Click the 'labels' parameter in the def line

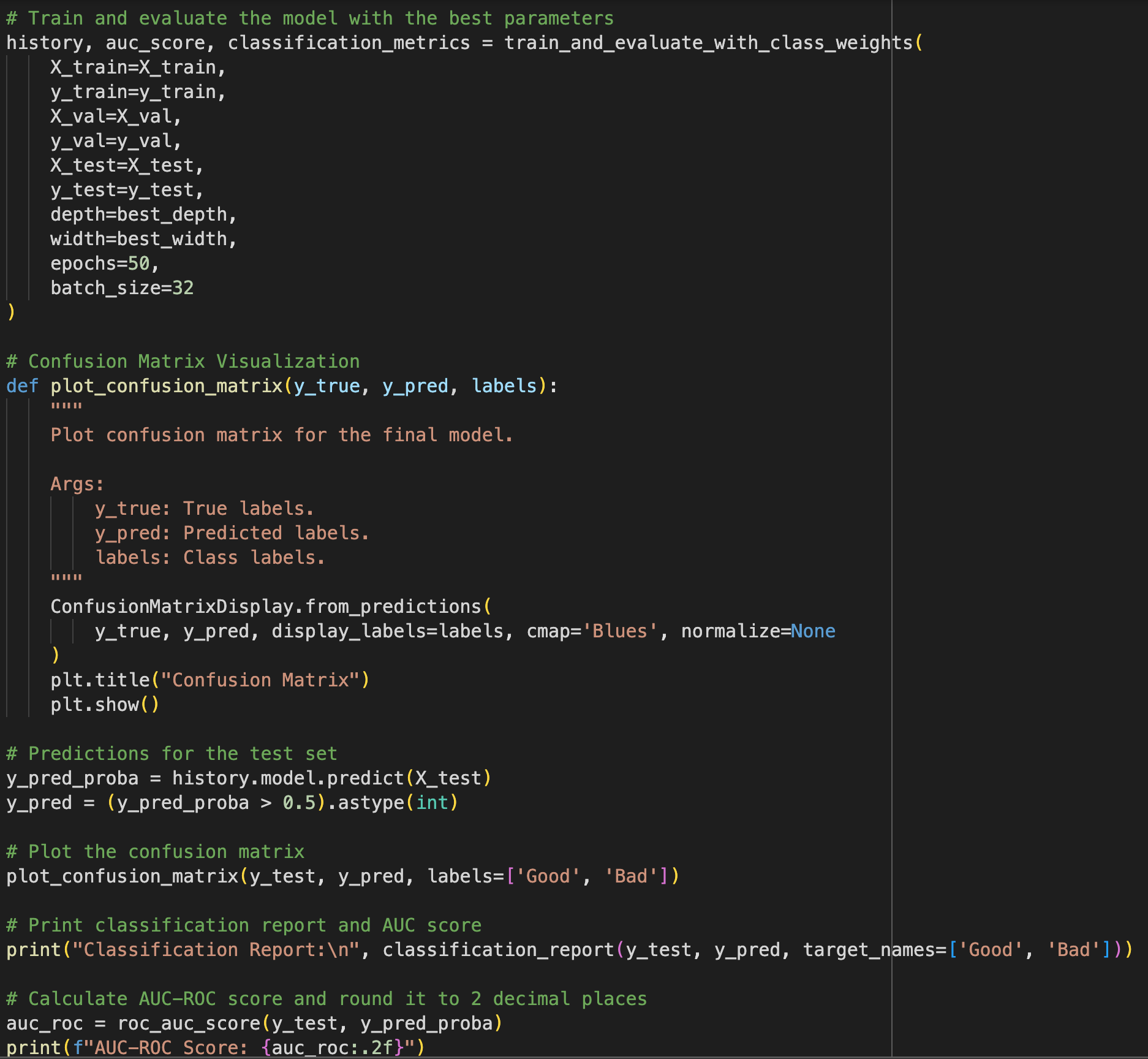pos(504,386)
